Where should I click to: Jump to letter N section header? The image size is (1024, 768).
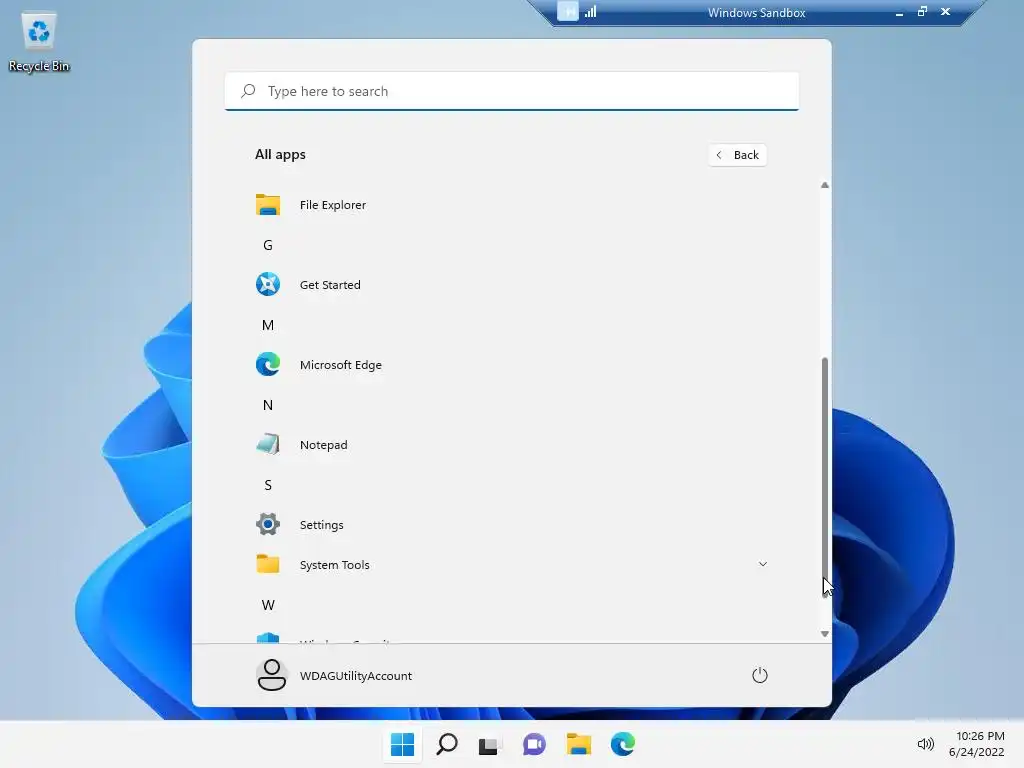pyautogui.click(x=268, y=405)
